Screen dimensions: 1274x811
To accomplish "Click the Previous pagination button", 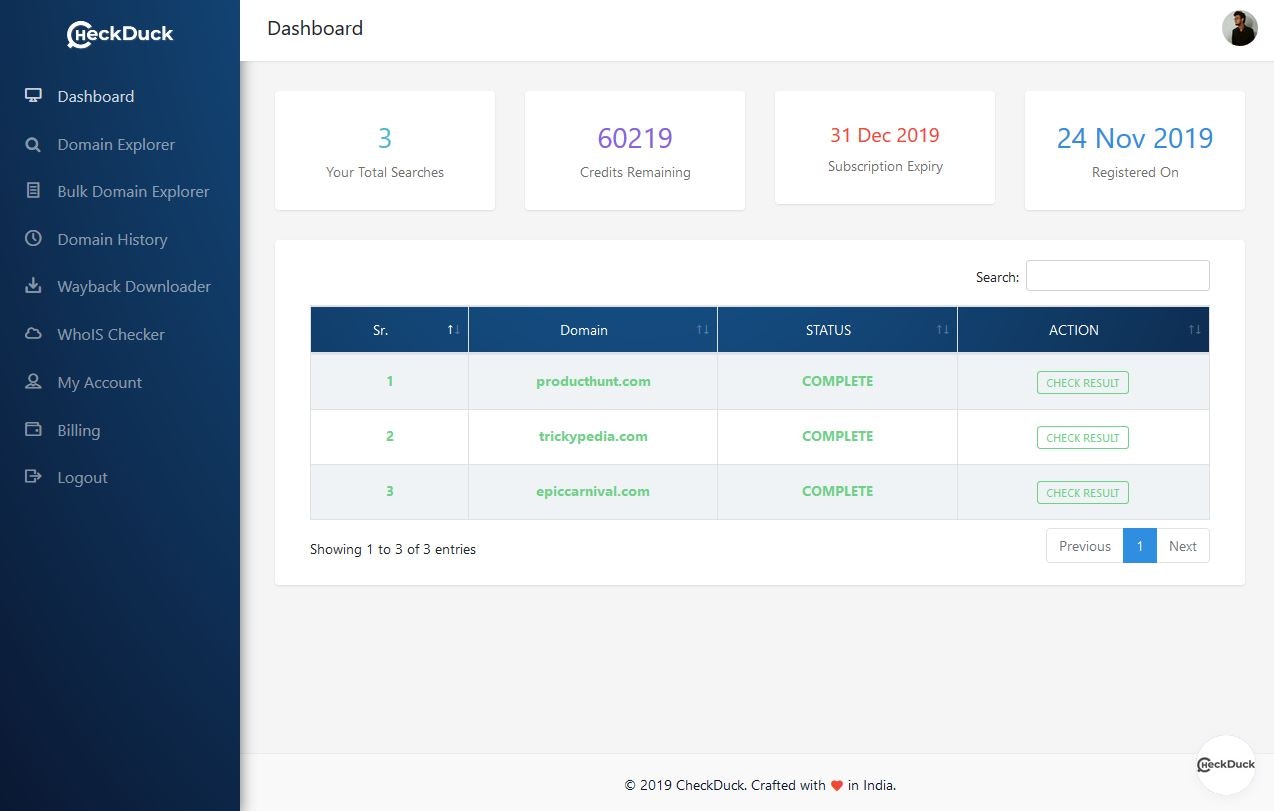I will point(1085,546).
